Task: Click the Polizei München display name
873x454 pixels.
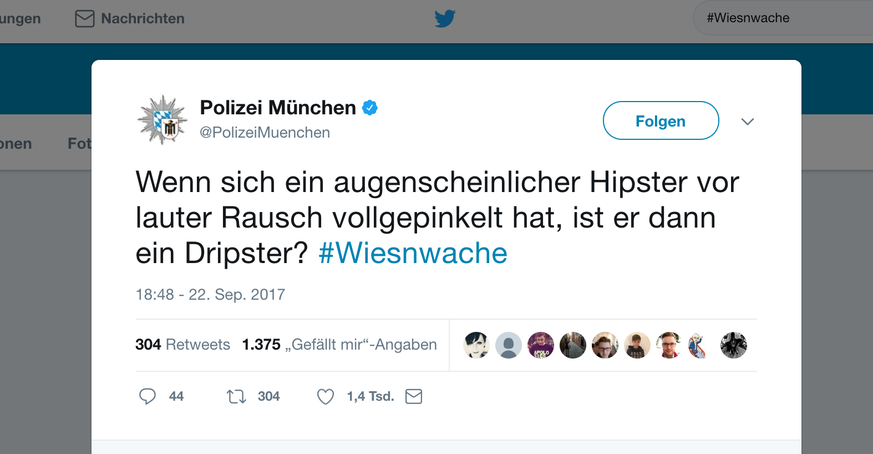Action: [277, 107]
